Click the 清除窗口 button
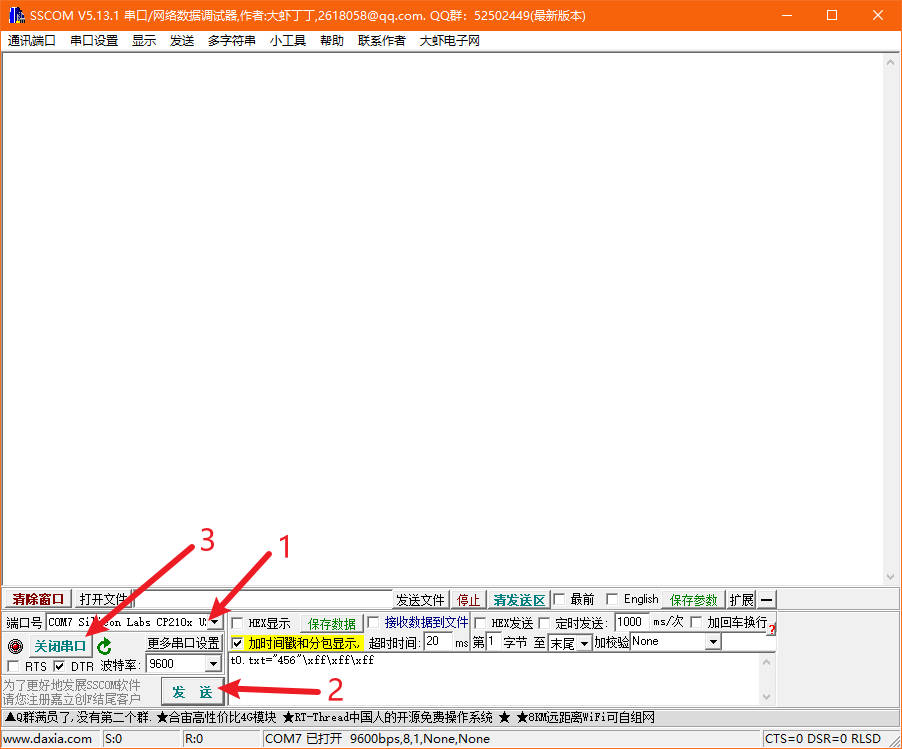 pos(38,600)
